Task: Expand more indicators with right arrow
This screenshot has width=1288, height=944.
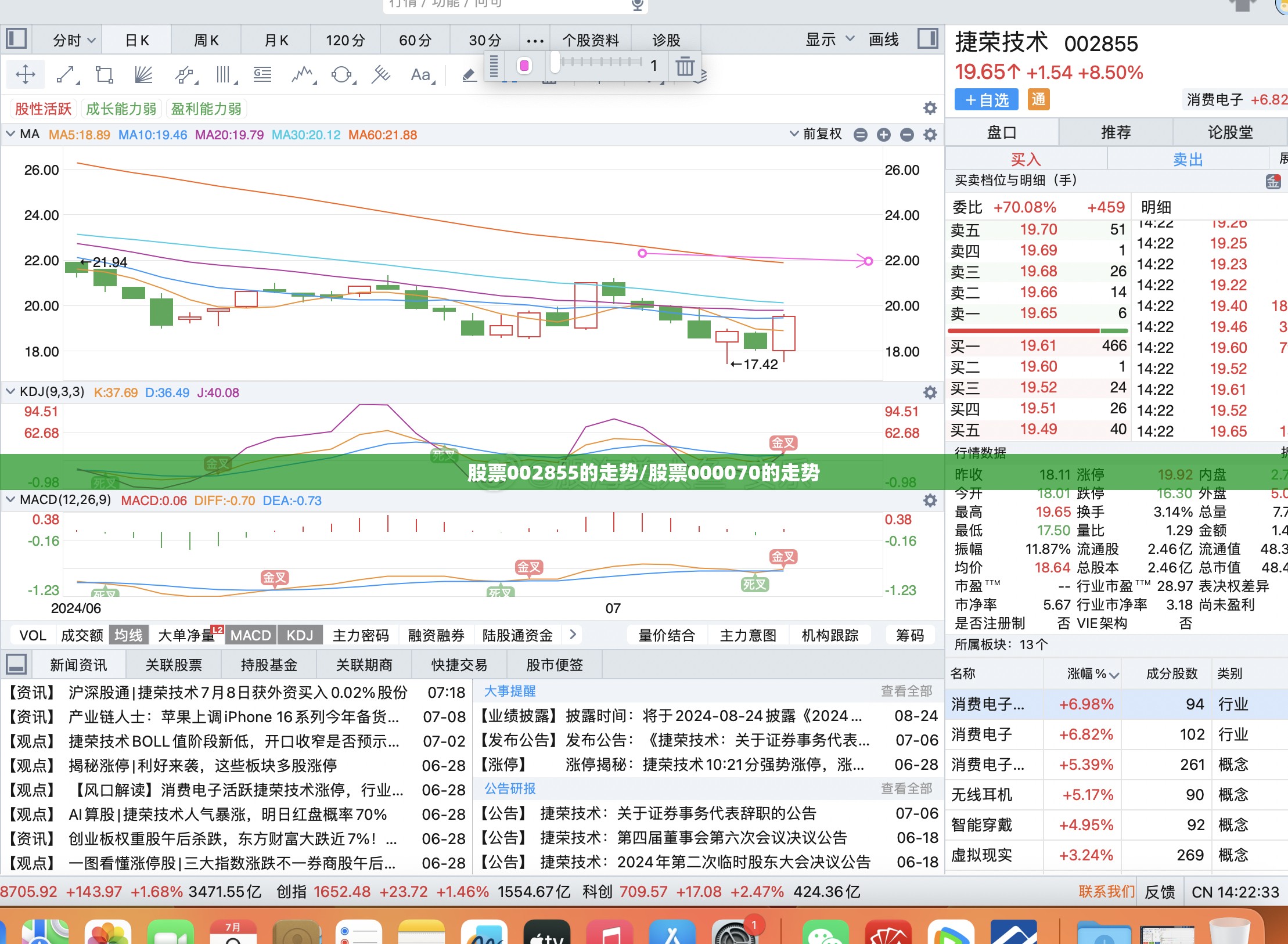Action: 573,635
